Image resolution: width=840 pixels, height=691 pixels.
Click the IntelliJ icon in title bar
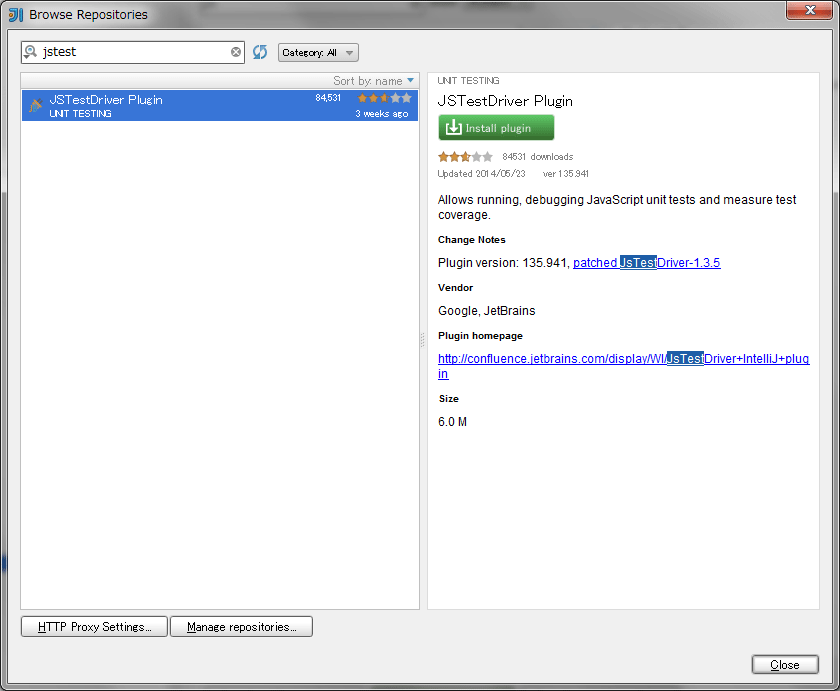(x=16, y=14)
